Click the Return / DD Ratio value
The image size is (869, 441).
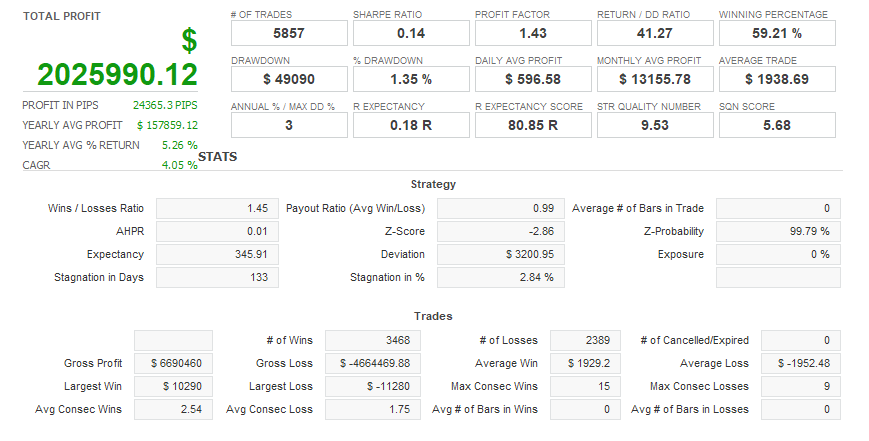point(654,33)
